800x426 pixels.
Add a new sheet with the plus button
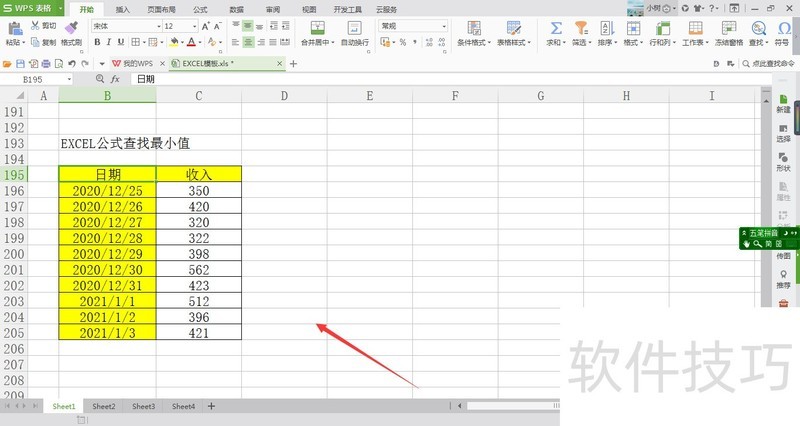tap(211, 406)
